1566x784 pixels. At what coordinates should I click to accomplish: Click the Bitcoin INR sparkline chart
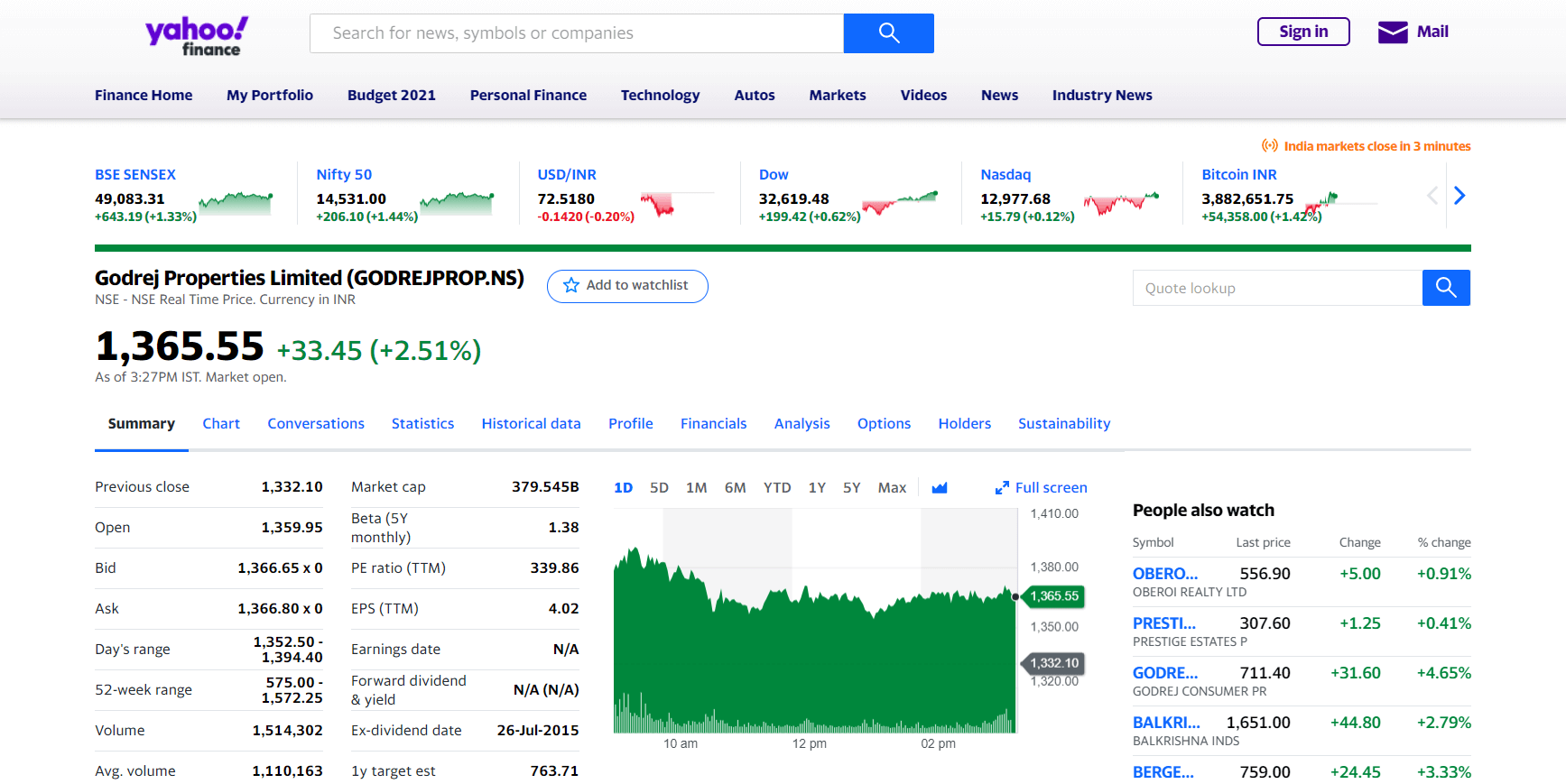1341,203
